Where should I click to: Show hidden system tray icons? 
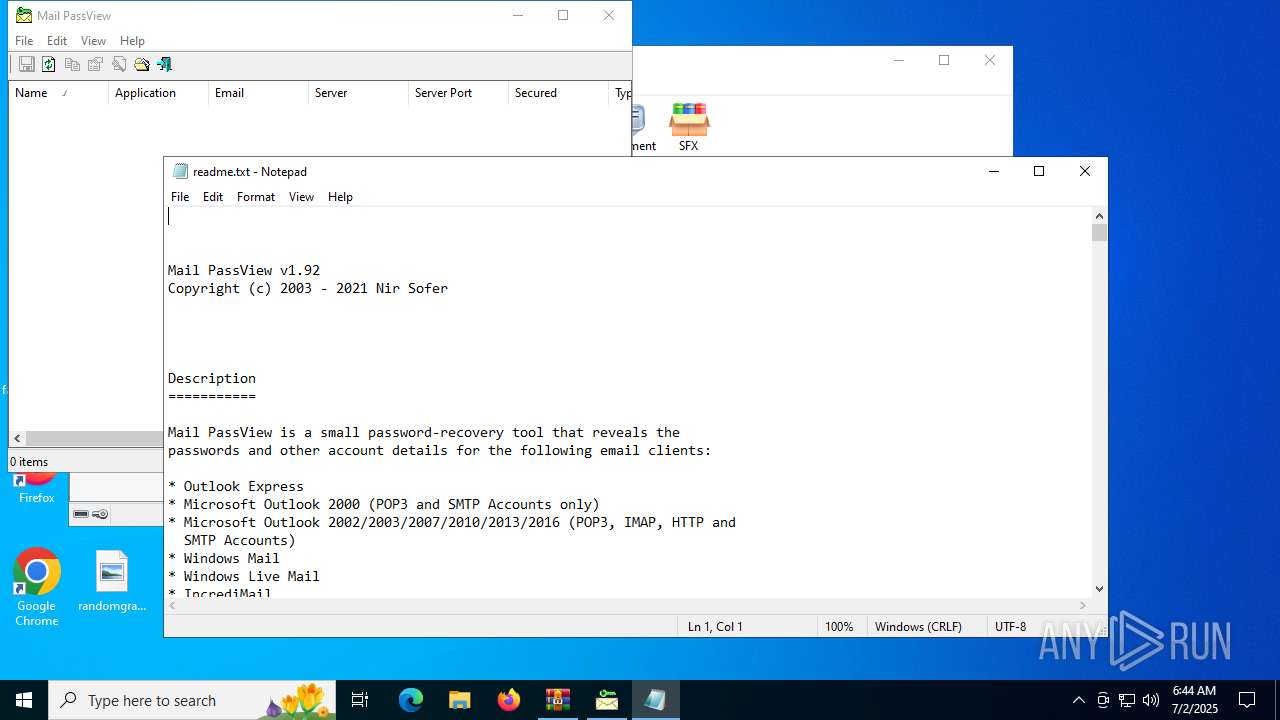pos(1078,700)
